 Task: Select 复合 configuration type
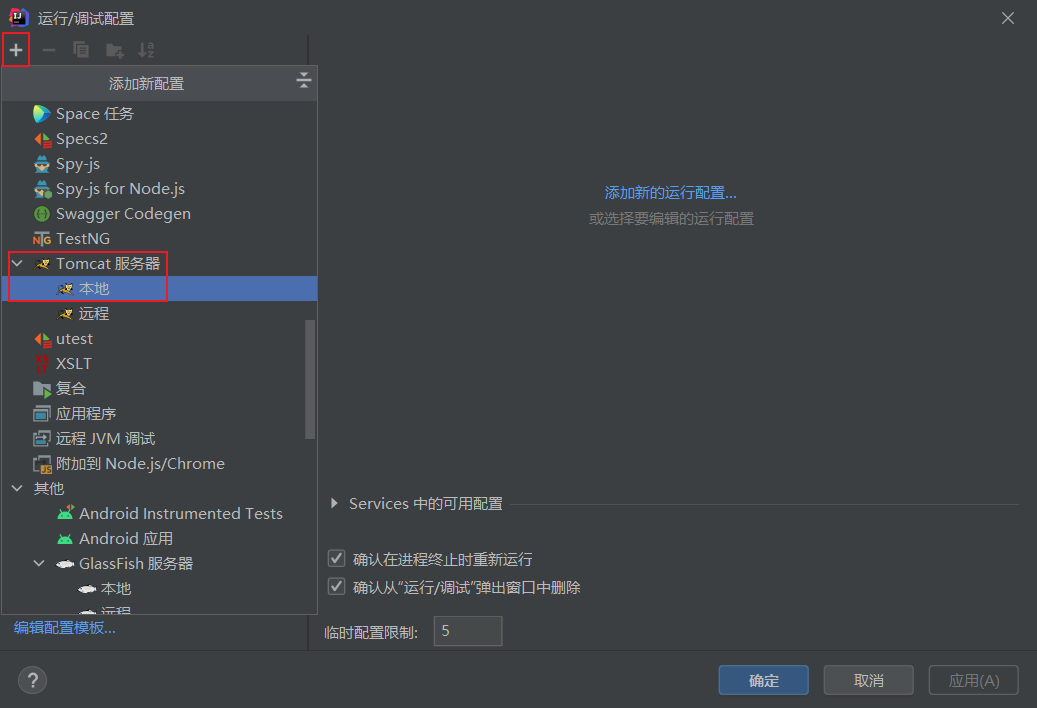tap(159, 389)
